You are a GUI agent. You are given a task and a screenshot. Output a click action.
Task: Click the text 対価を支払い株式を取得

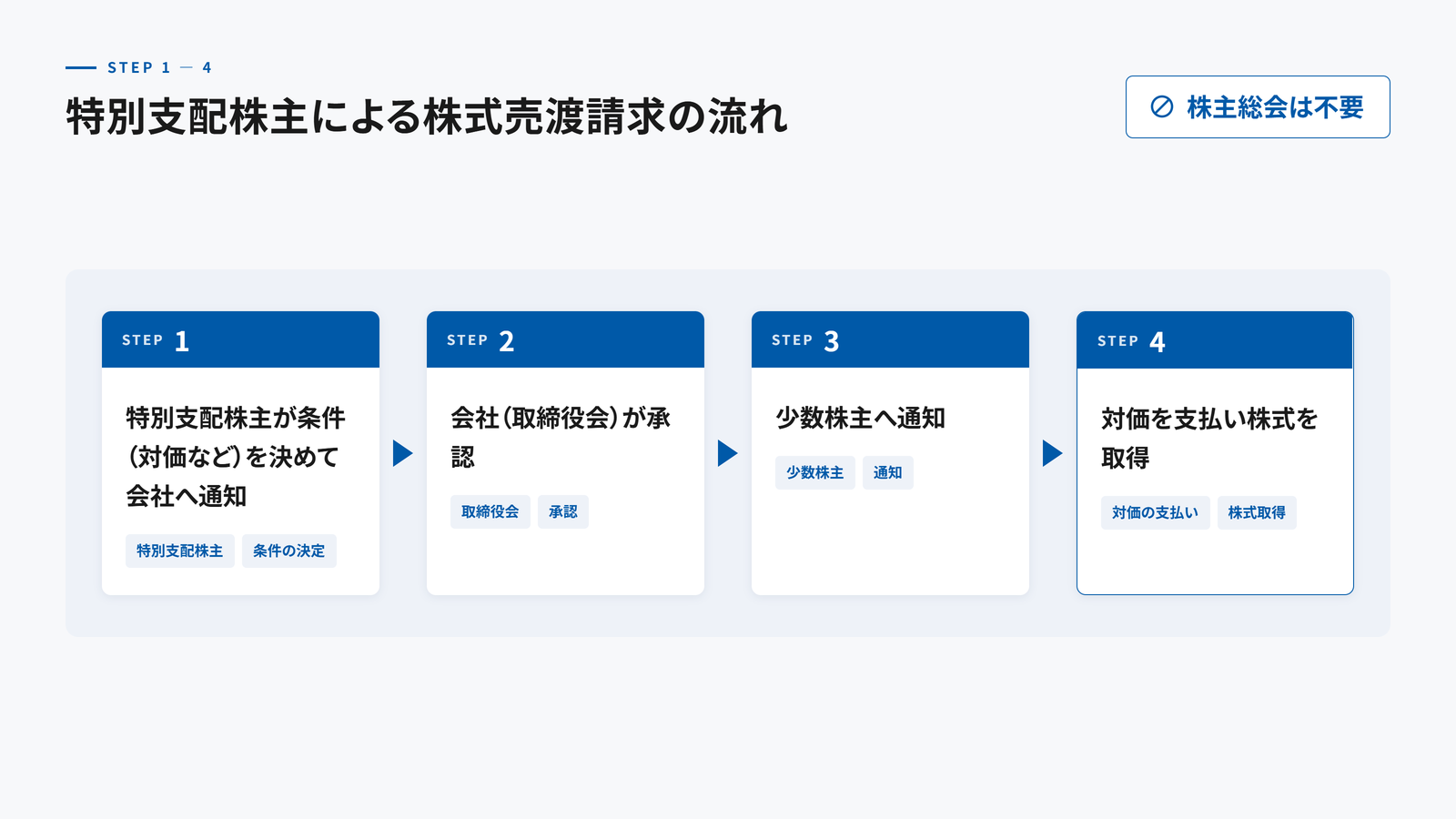1210,438
